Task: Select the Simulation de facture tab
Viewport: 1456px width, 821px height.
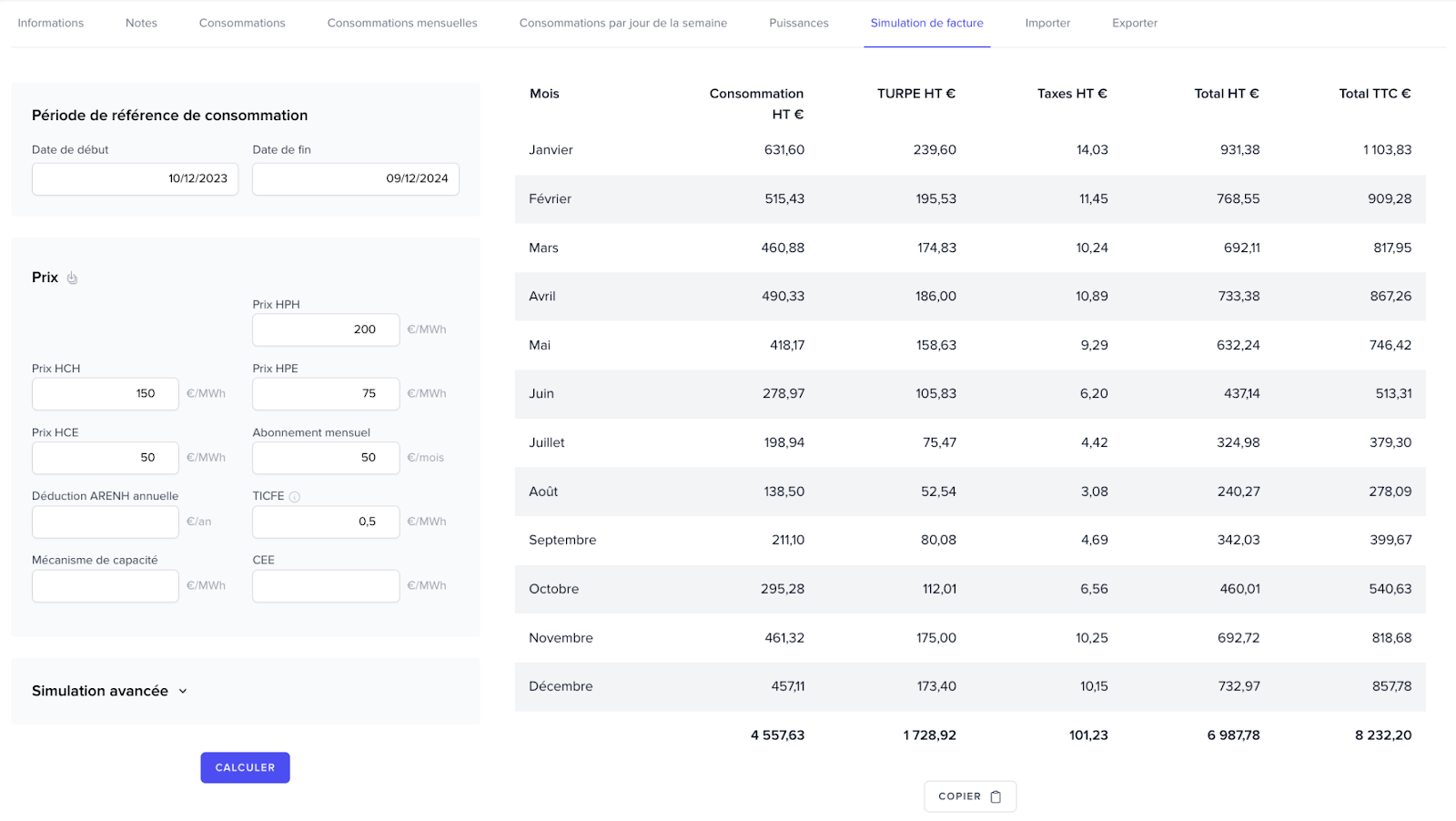Action: coord(926,23)
